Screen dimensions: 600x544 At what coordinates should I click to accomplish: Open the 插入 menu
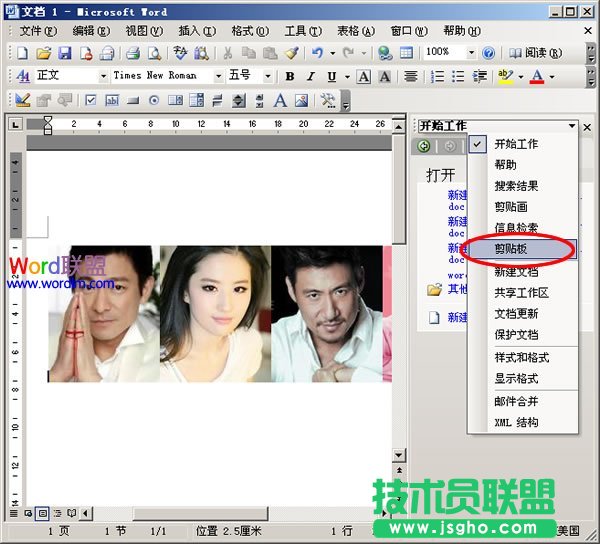coord(195,31)
